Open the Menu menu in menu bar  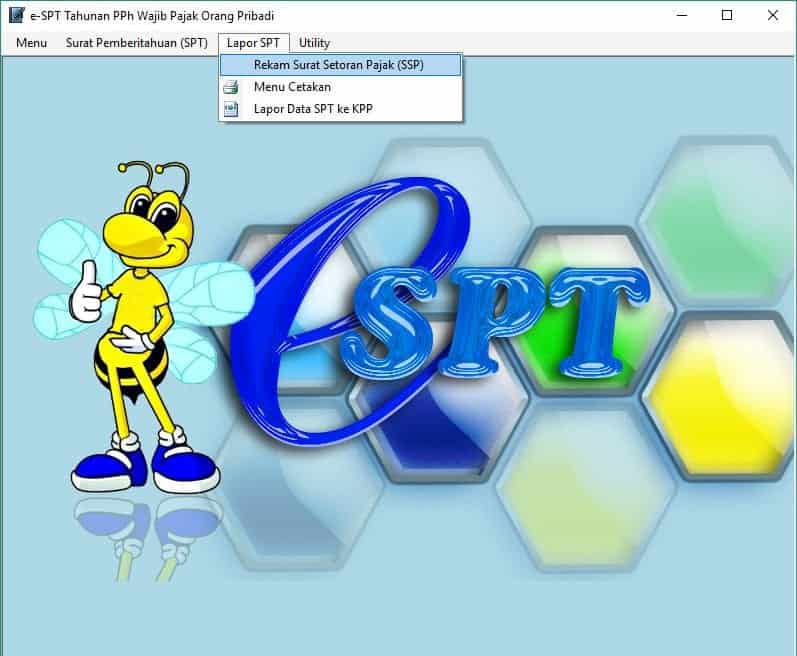pyautogui.click(x=32, y=43)
